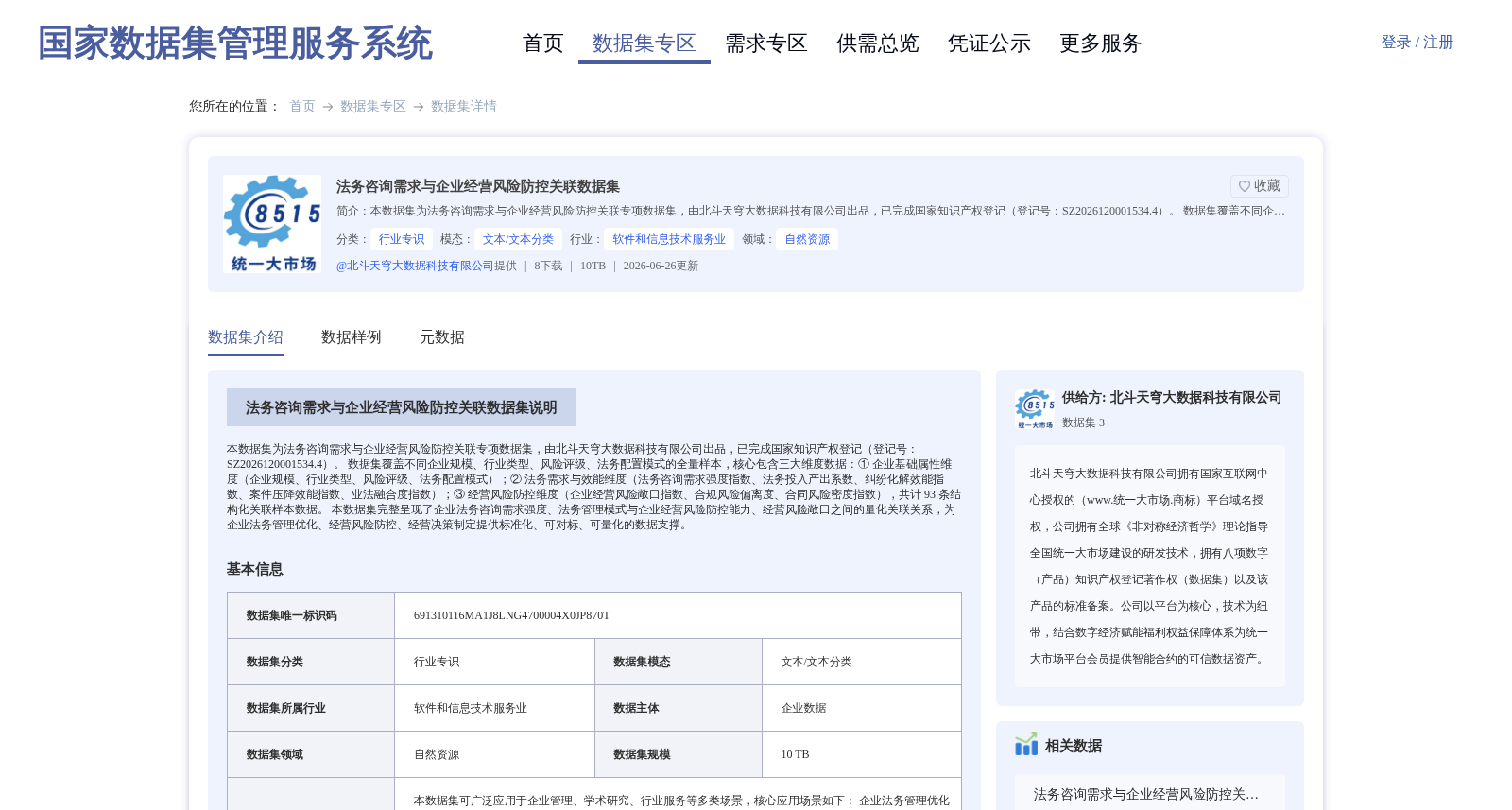Click the 数据集模态 table label
1512x810 pixels.
pyautogui.click(x=642, y=663)
